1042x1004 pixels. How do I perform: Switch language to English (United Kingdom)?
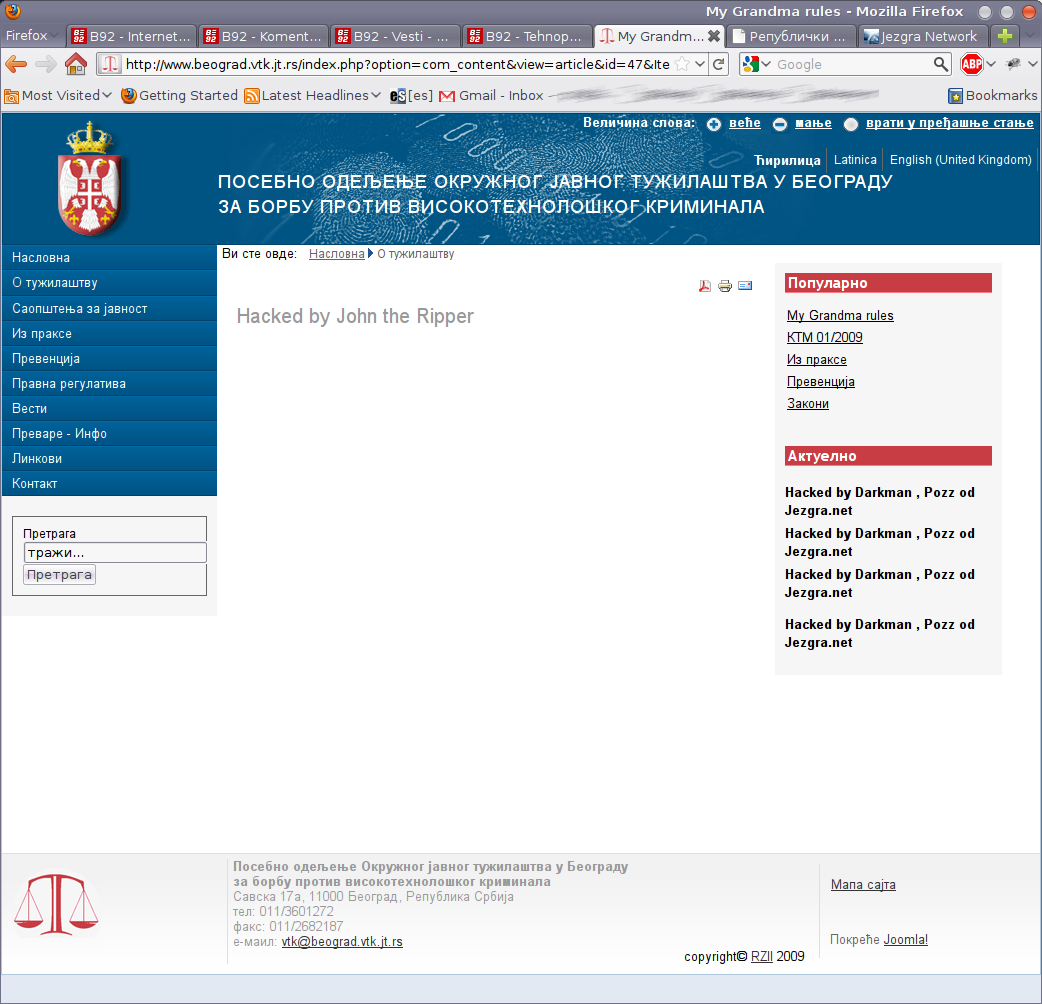pos(960,159)
